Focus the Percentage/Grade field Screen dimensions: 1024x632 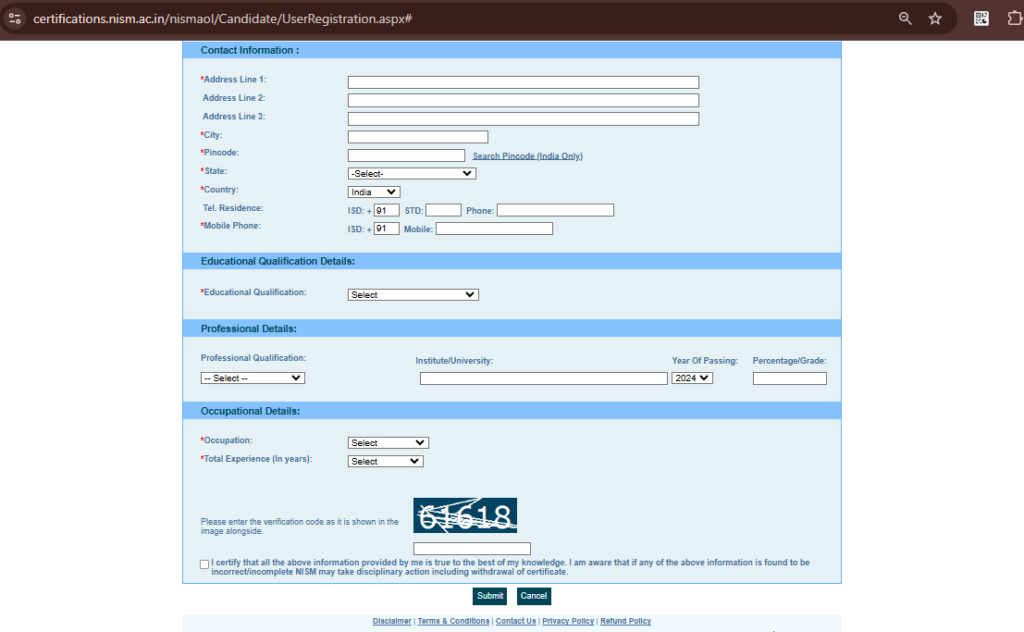coord(790,379)
